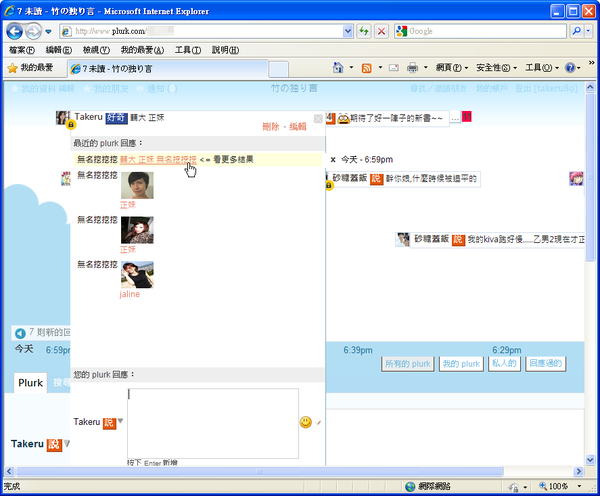Expand the Print options dropdown arrow

click(x=426, y=68)
